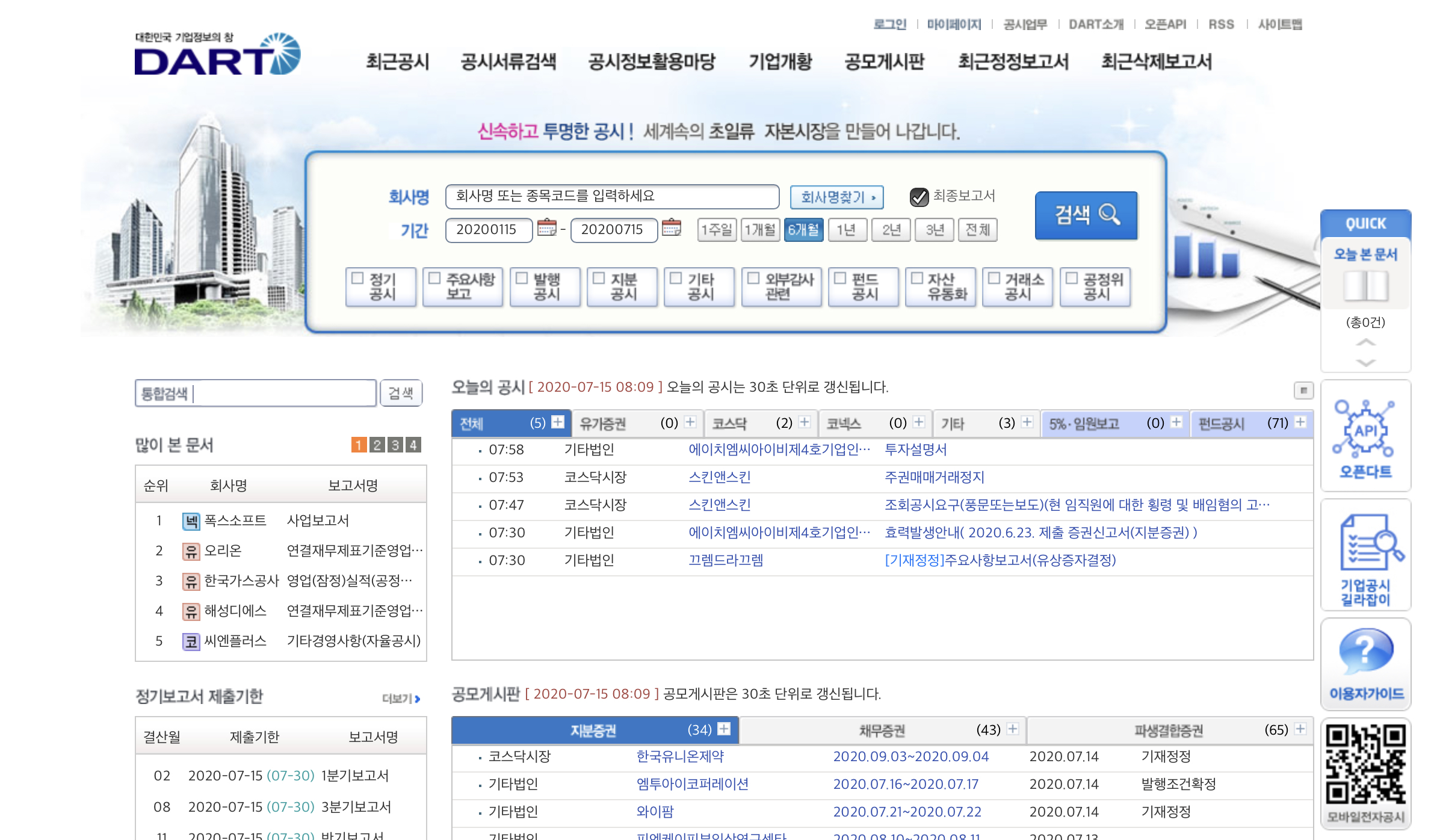Open the 최근공시 menu
1437x840 pixels.
pyautogui.click(x=398, y=61)
